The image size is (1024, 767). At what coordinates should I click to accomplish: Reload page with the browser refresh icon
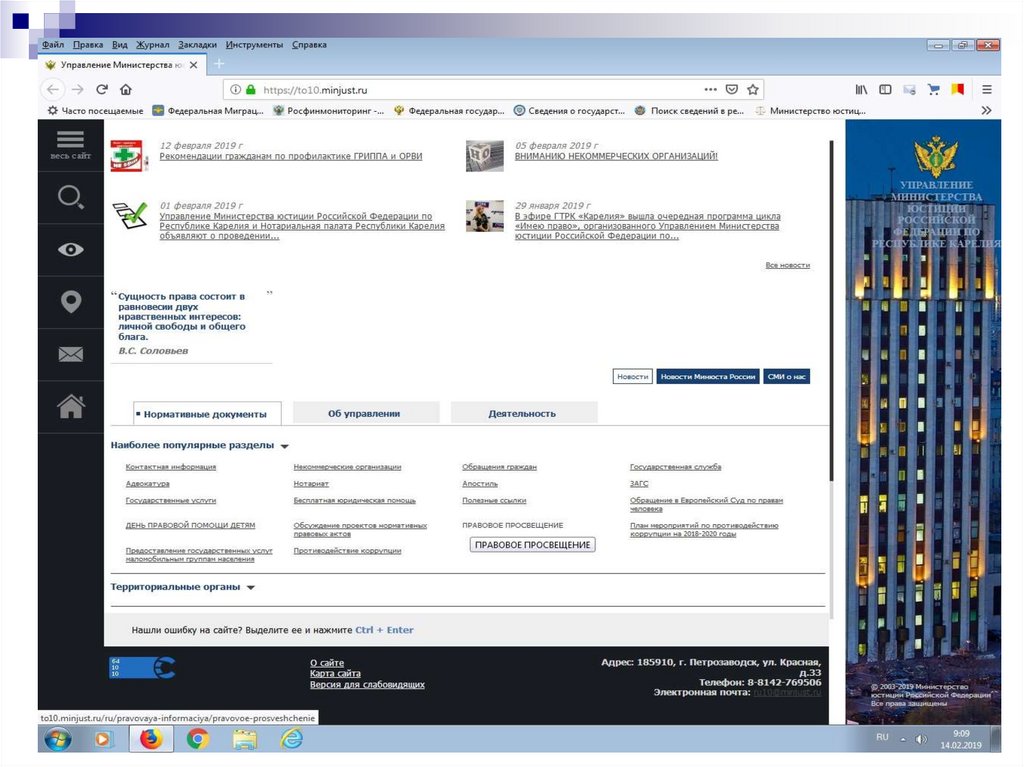pyautogui.click(x=102, y=90)
